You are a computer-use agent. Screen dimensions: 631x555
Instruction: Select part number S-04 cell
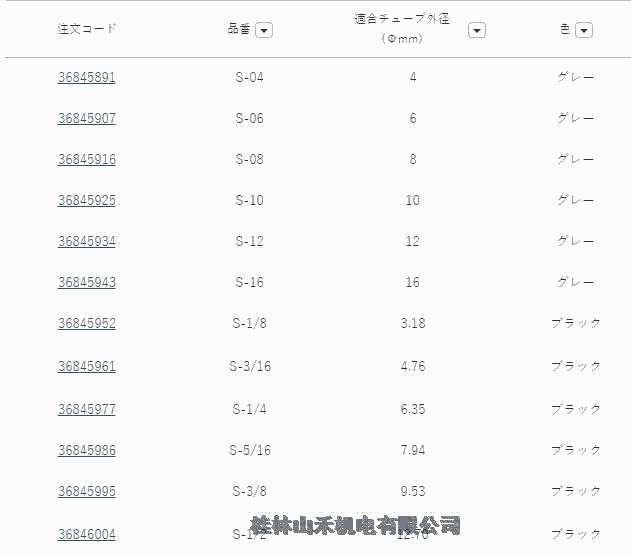(249, 77)
